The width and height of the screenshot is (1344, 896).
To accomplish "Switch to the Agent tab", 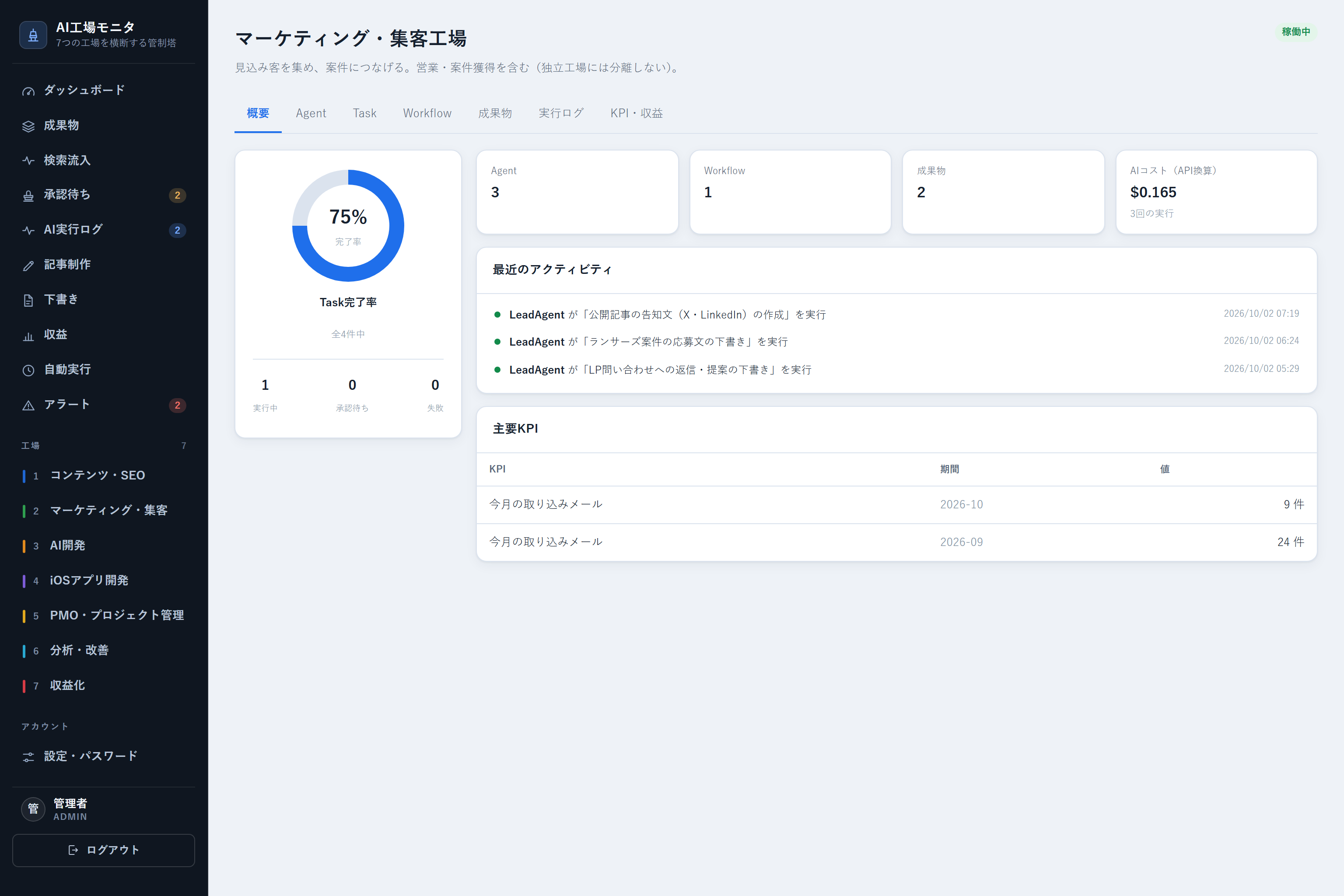I will pyautogui.click(x=311, y=114).
